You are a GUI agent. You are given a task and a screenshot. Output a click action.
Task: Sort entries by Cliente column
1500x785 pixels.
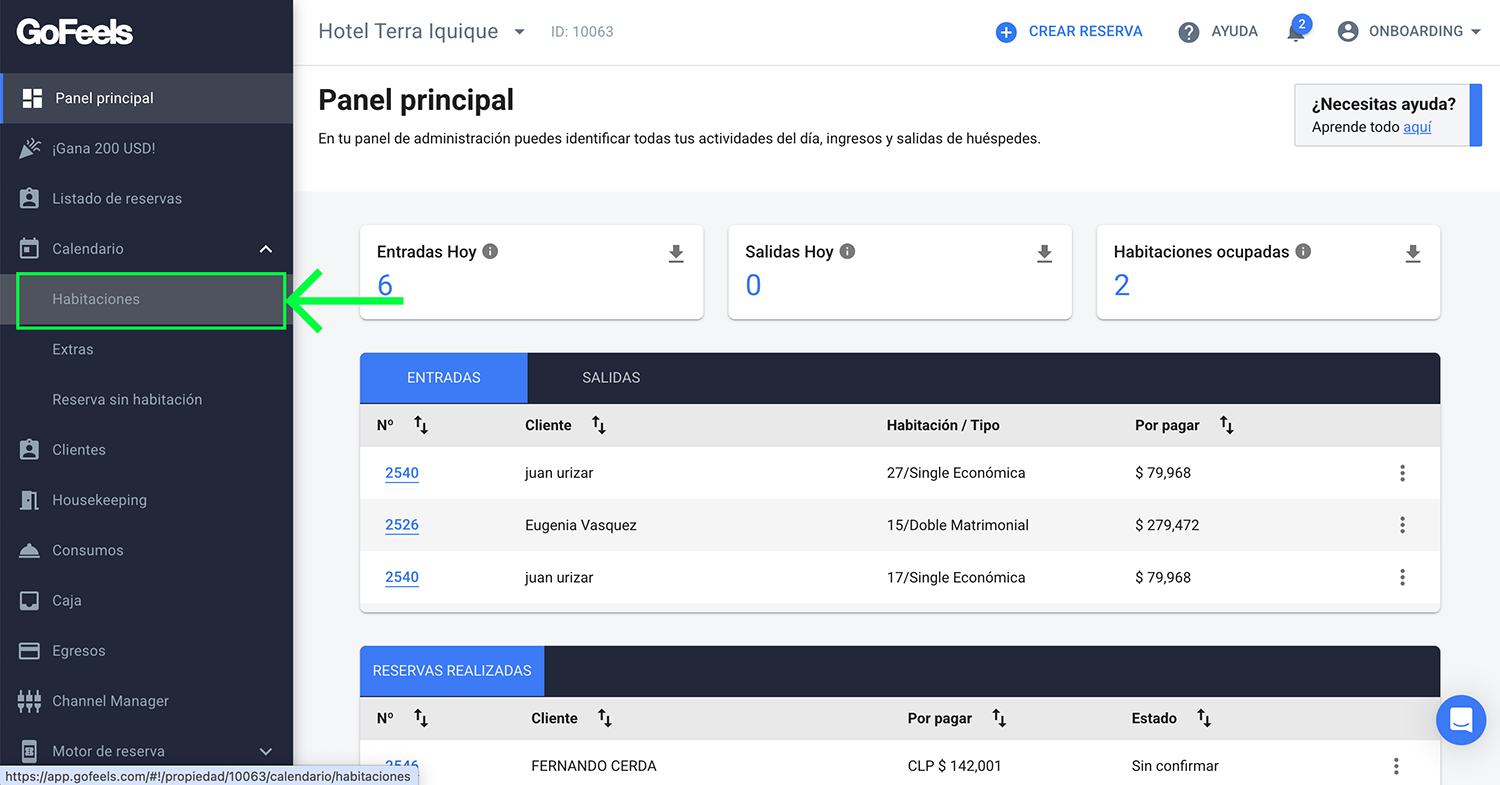pyautogui.click(x=598, y=425)
